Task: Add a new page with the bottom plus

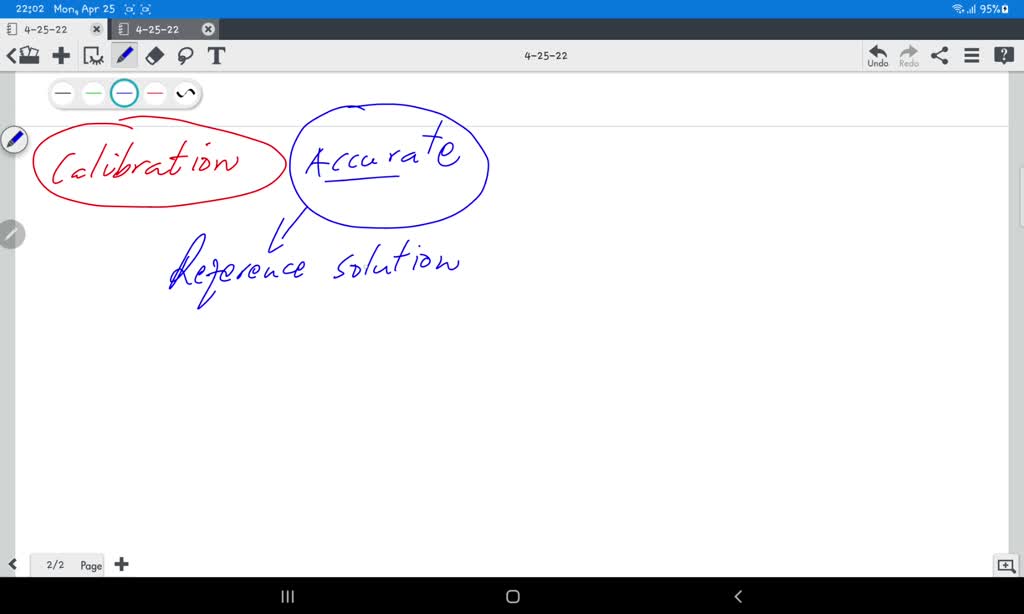Action: point(121,564)
